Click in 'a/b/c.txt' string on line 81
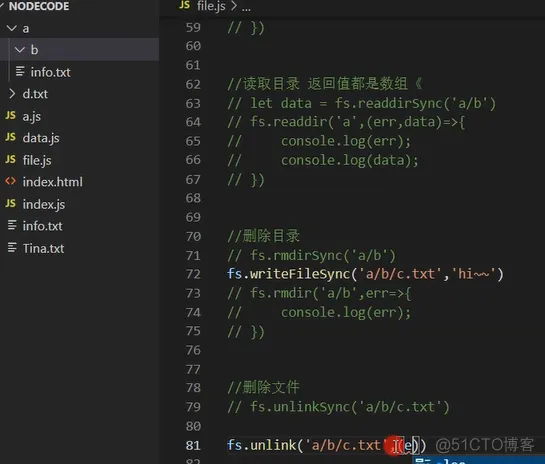The width and height of the screenshot is (545, 464). click(347, 445)
